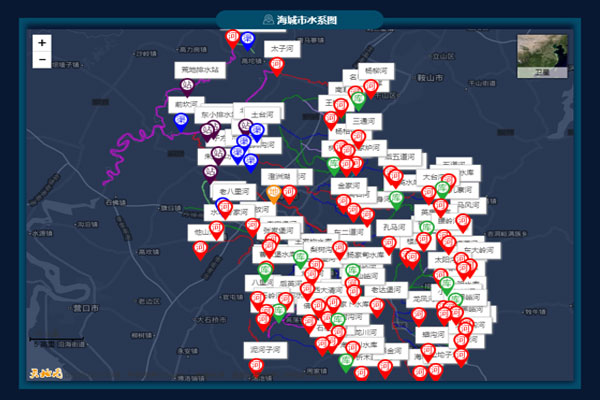Image resolution: width=600 pixels, height=400 pixels.
Task: Click the 杨家甸水库 label
Action: pyautogui.click(x=366, y=255)
